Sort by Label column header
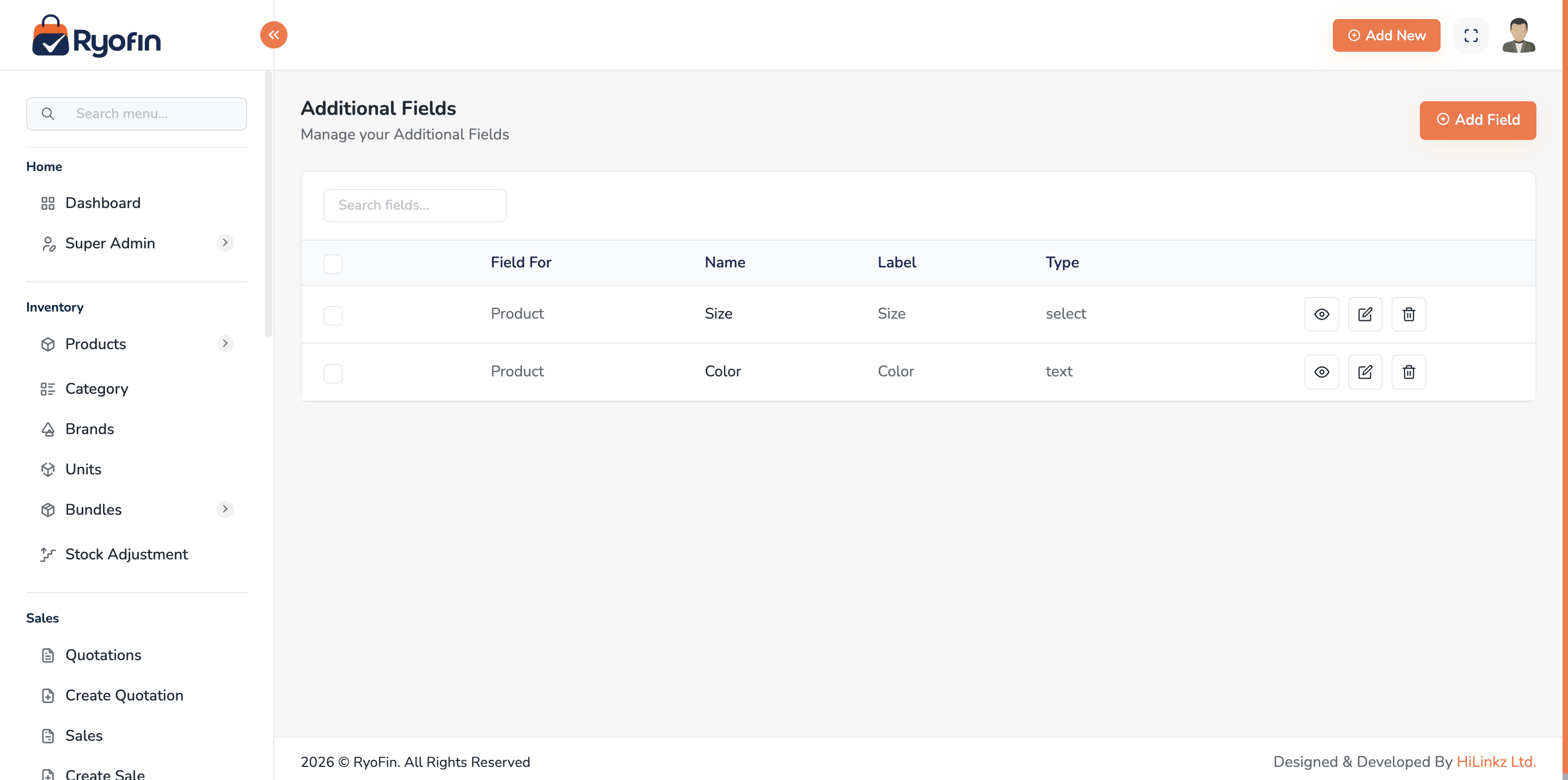Screen dimensions: 1568x780 pos(896,263)
